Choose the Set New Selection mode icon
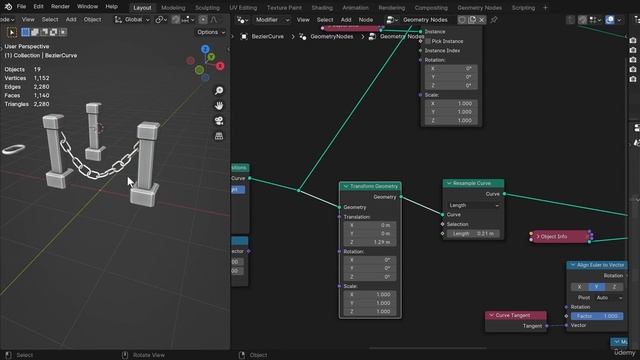 (x=25, y=32)
